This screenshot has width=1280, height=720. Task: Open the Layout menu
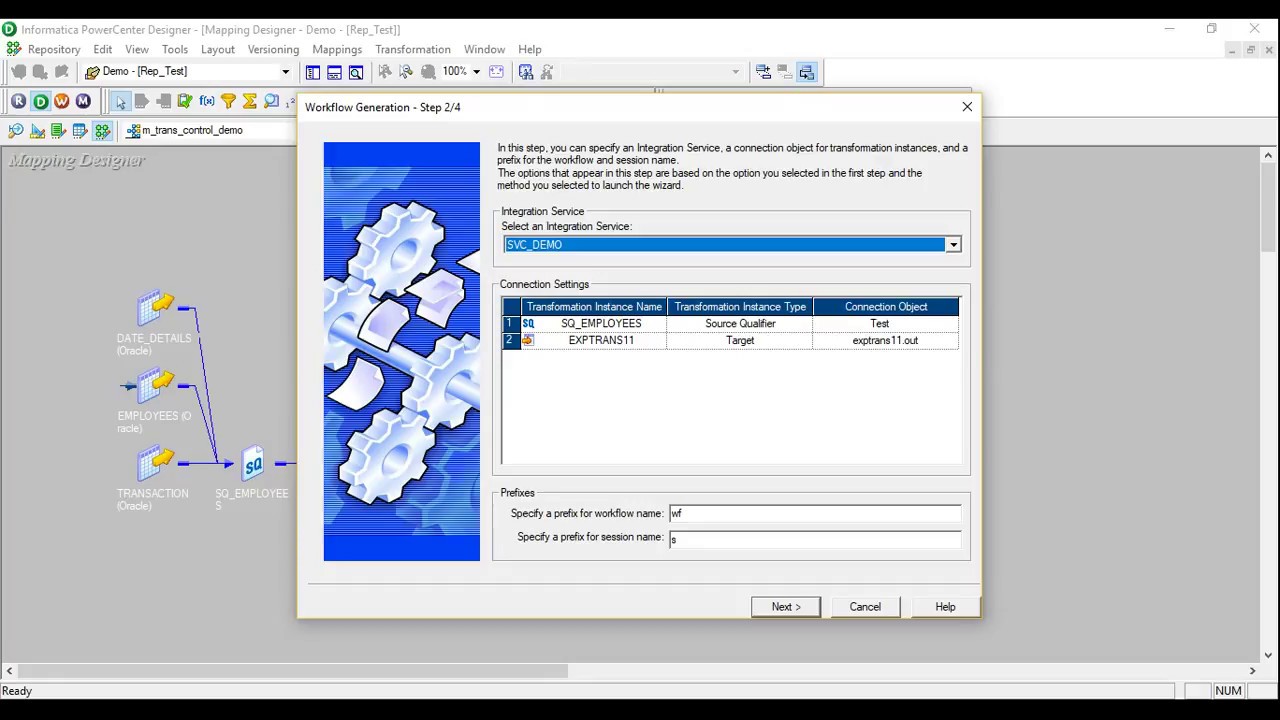[218, 49]
